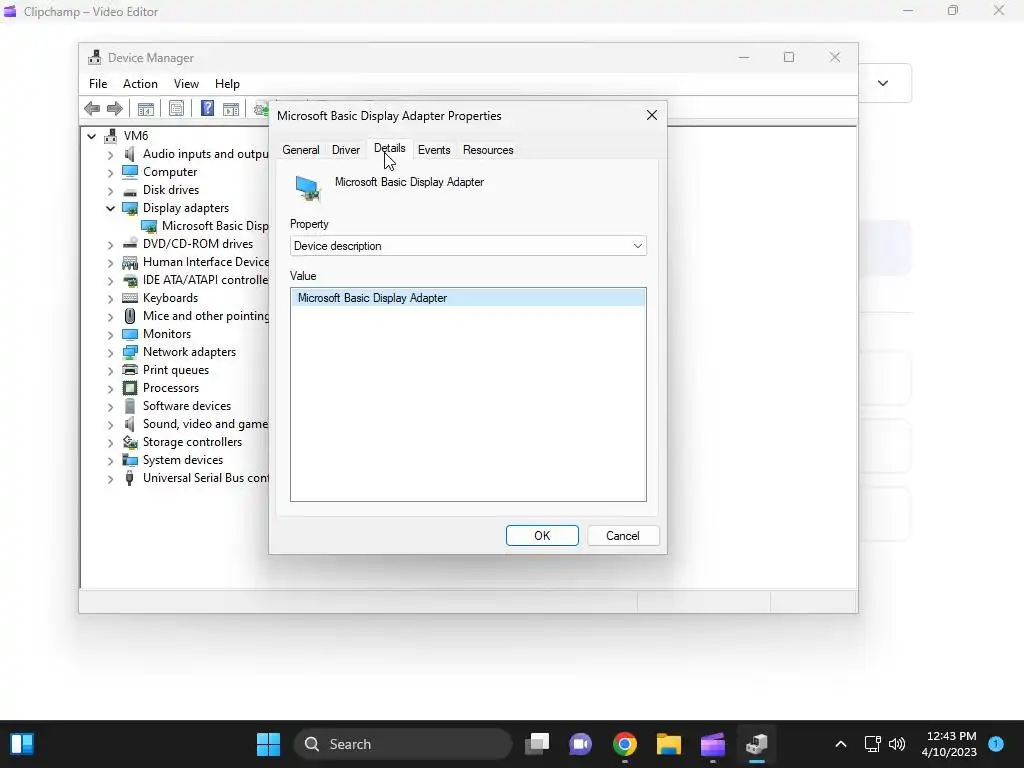This screenshot has height=768, width=1024.
Task: Click the Back arrow in Device Manager toolbar
Action: tap(92, 108)
